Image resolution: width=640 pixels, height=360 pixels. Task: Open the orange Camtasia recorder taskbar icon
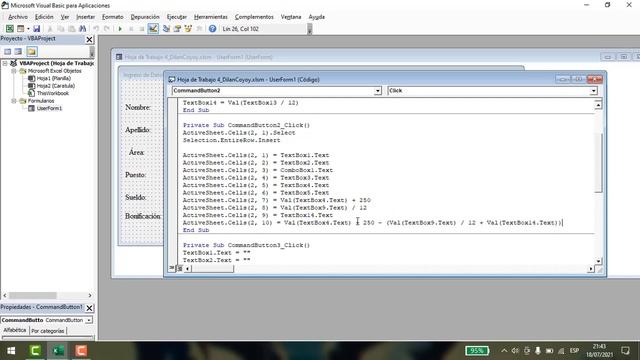point(81,351)
